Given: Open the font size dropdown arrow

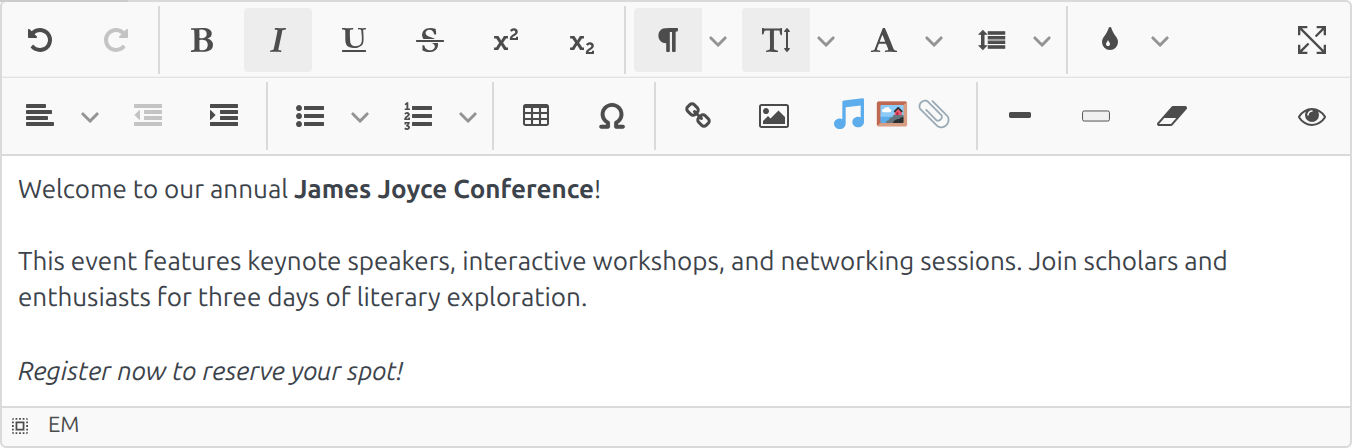Looking at the screenshot, I should [826, 40].
